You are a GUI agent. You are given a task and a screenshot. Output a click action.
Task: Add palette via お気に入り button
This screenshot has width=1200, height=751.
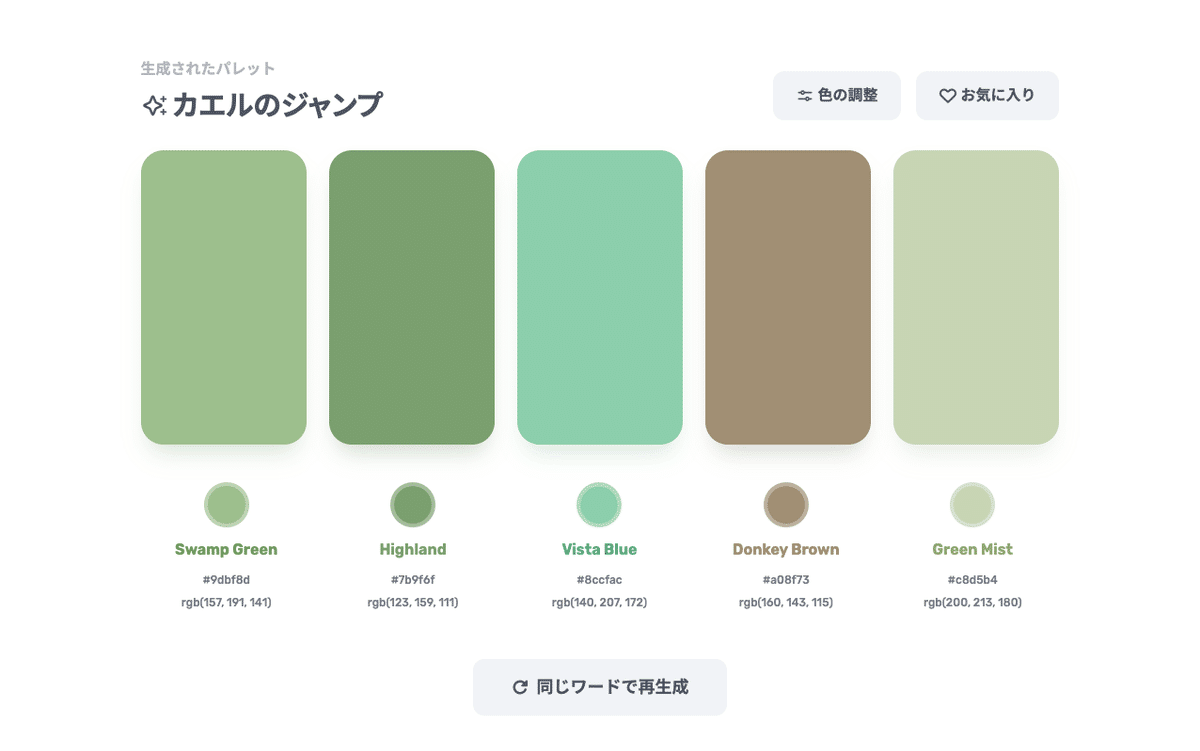(x=987, y=96)
